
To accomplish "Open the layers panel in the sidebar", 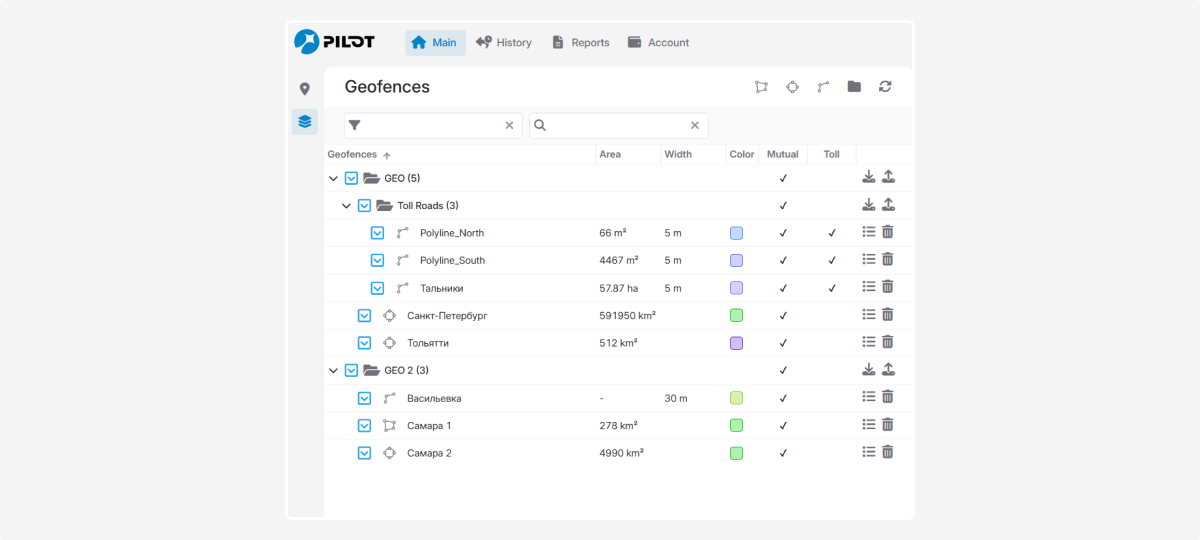I will (x=305, y=122).
